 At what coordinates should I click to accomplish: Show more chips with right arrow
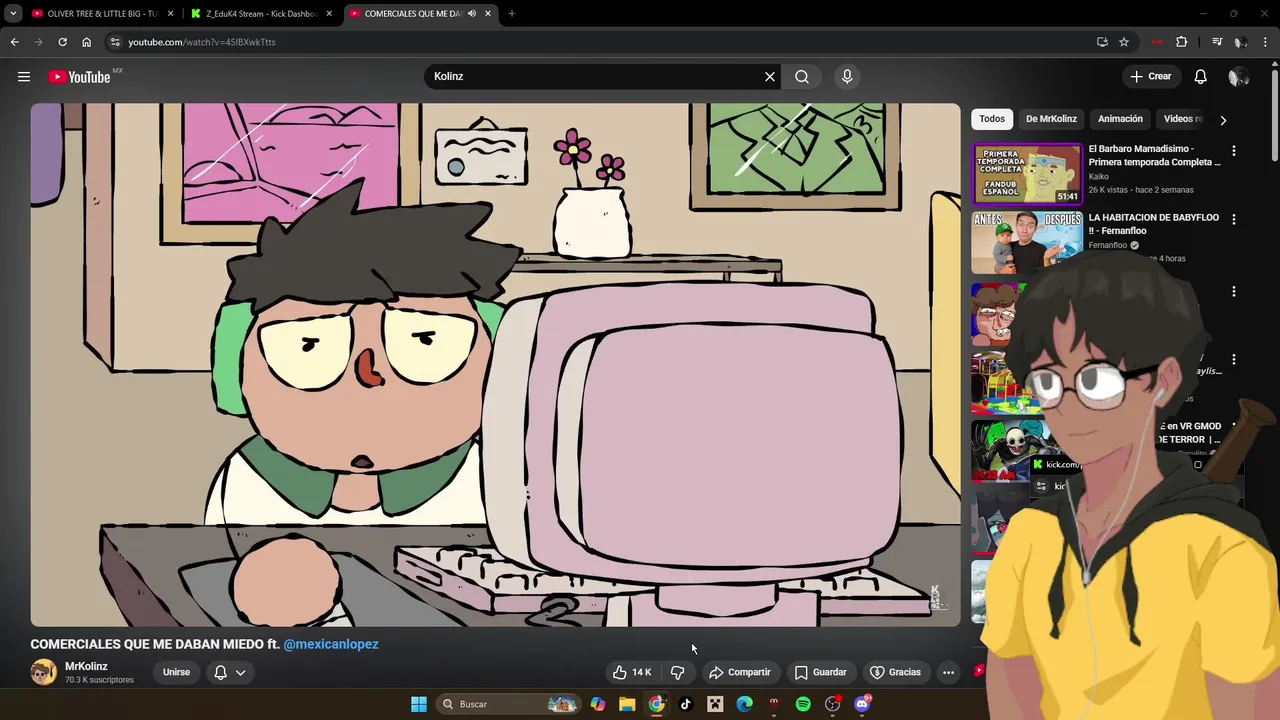[x=1222, y=120]
